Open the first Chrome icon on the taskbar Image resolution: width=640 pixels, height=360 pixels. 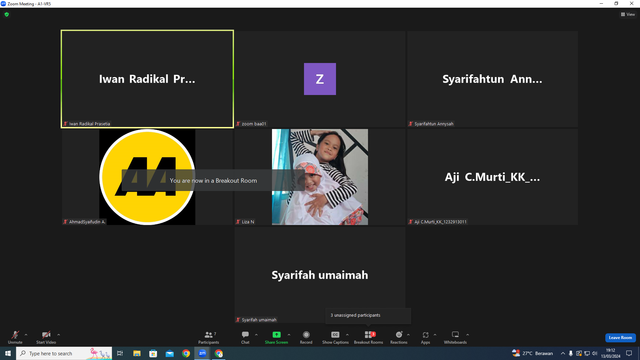186,353
